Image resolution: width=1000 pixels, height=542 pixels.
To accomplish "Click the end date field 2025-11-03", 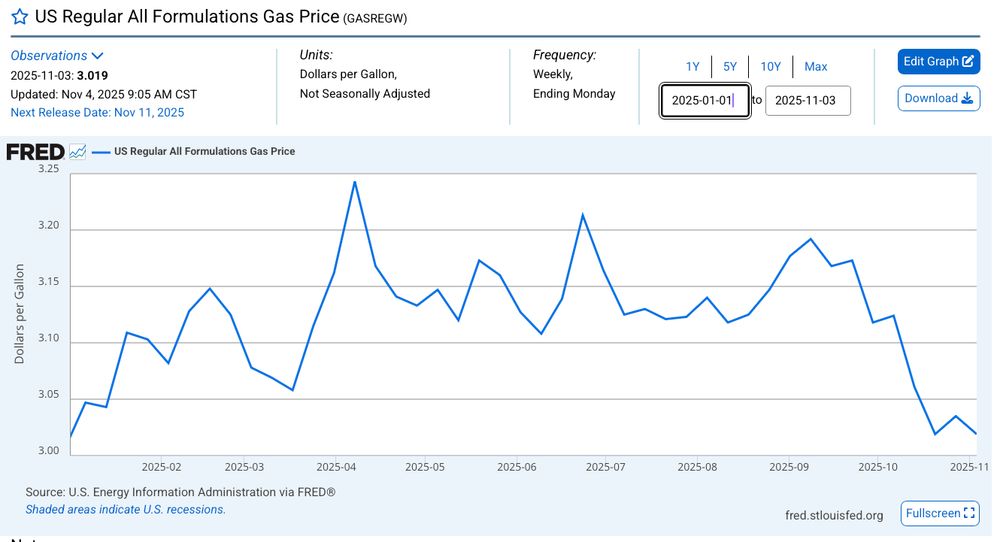I will pos(807,101).
